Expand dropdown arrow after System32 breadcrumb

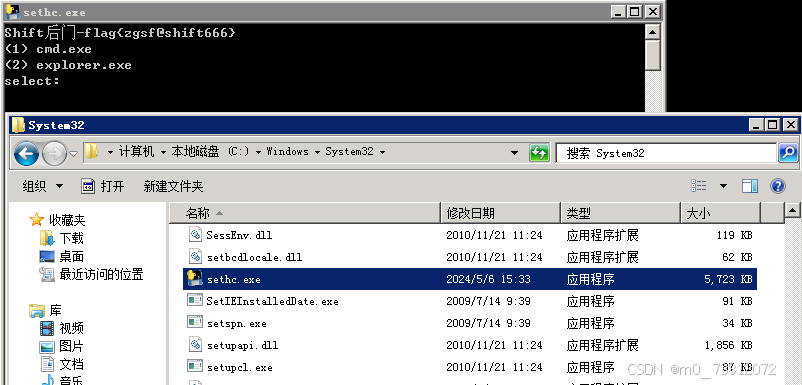(x=382, y=152)
